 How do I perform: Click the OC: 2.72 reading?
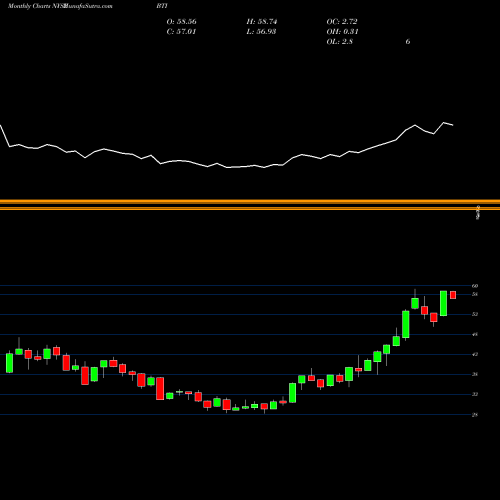342,22
